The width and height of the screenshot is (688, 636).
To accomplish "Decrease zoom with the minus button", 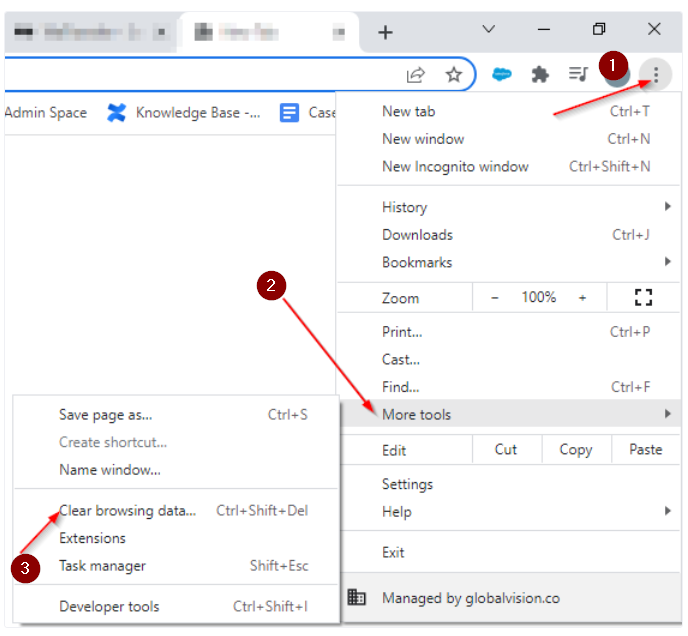I will point(494,297).
